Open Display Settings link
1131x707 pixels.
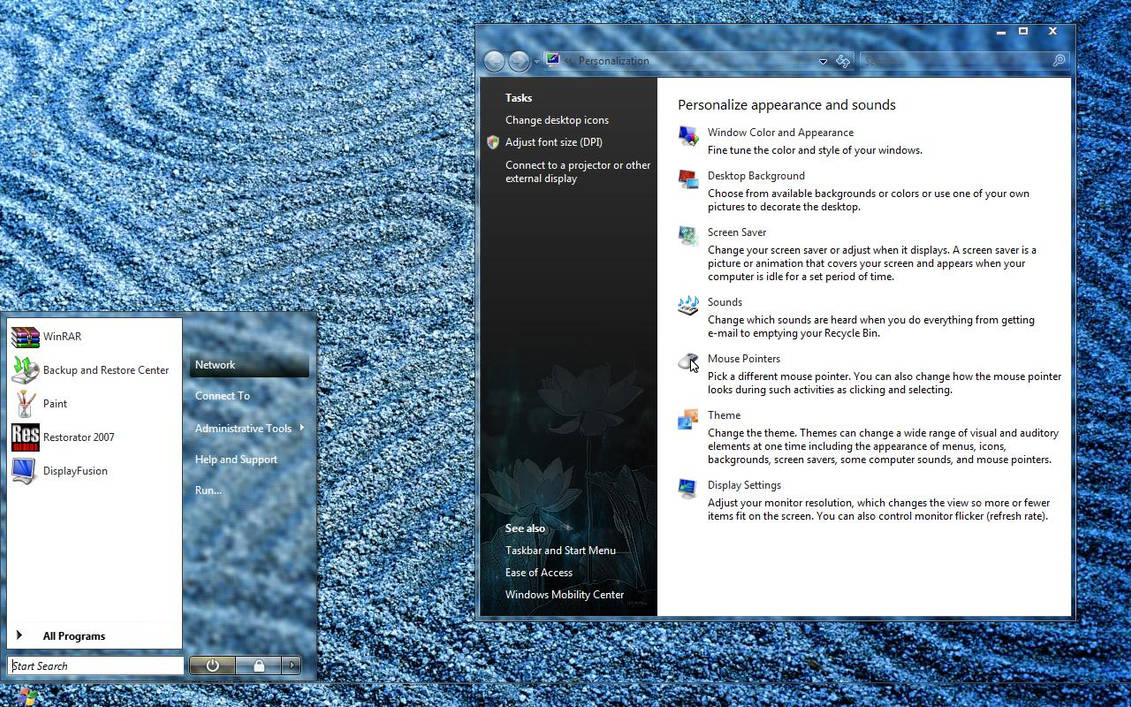click(744, 486)
